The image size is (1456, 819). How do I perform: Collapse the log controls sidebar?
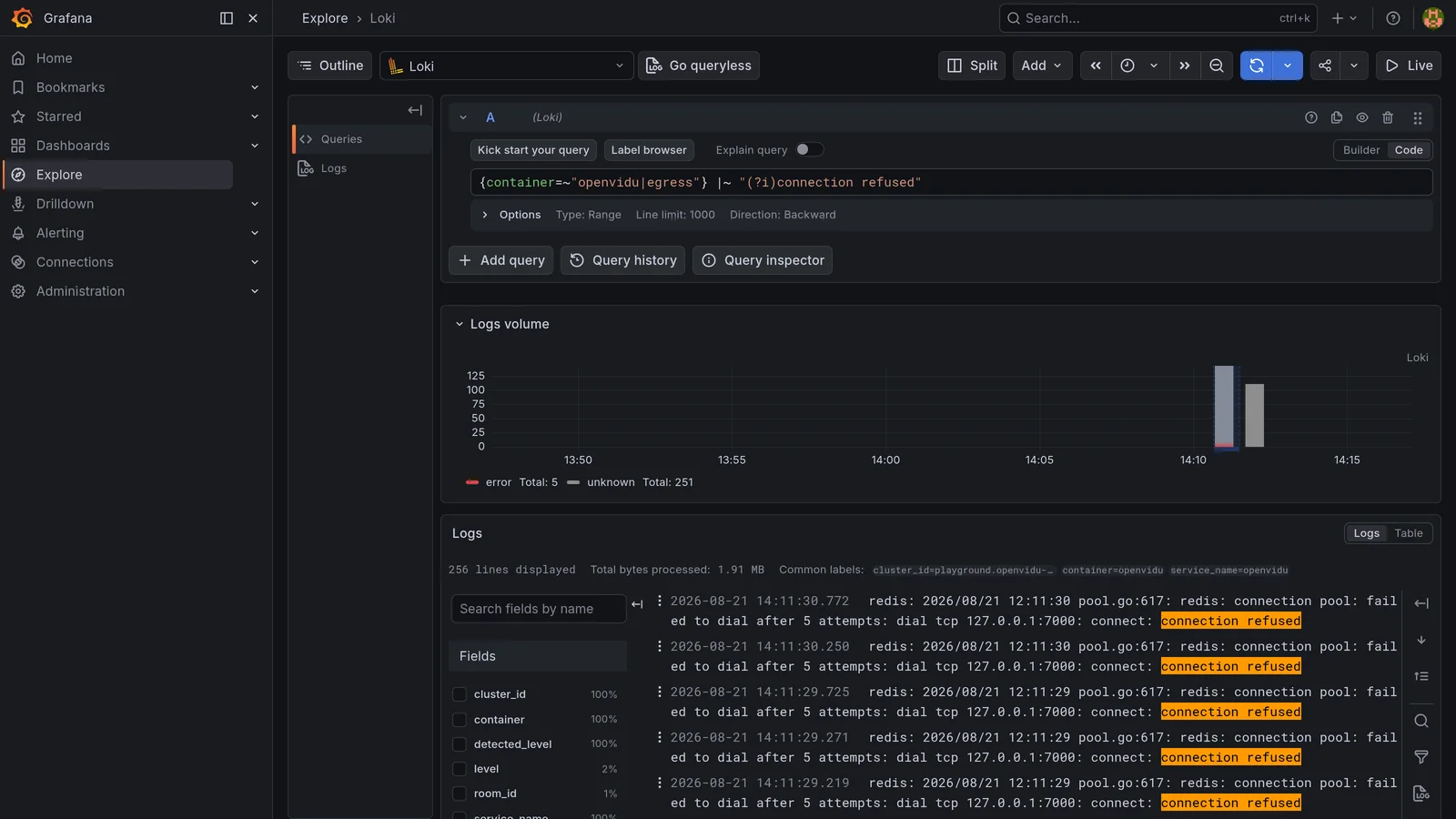1421,603
